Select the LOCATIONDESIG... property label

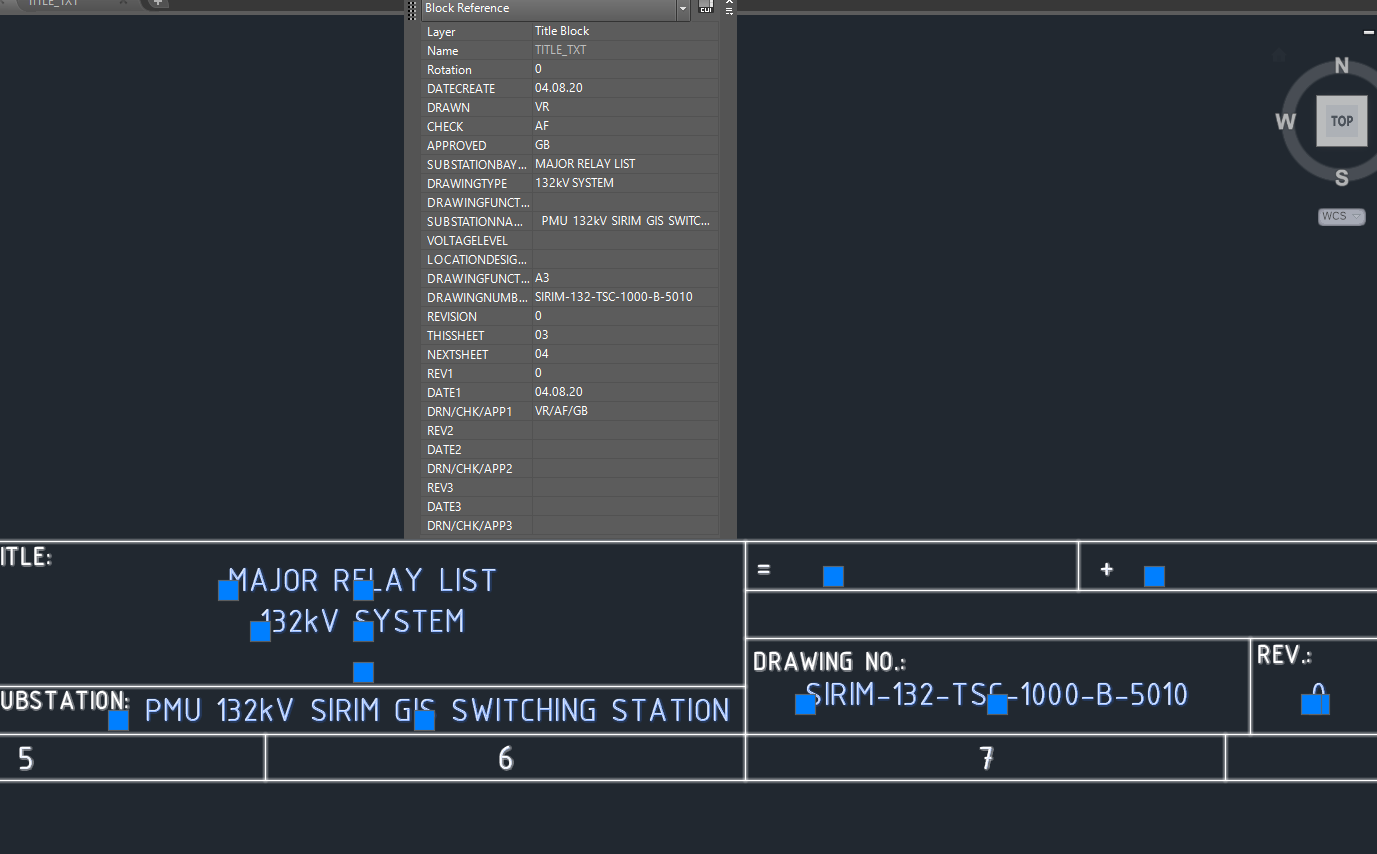(477, 260)
